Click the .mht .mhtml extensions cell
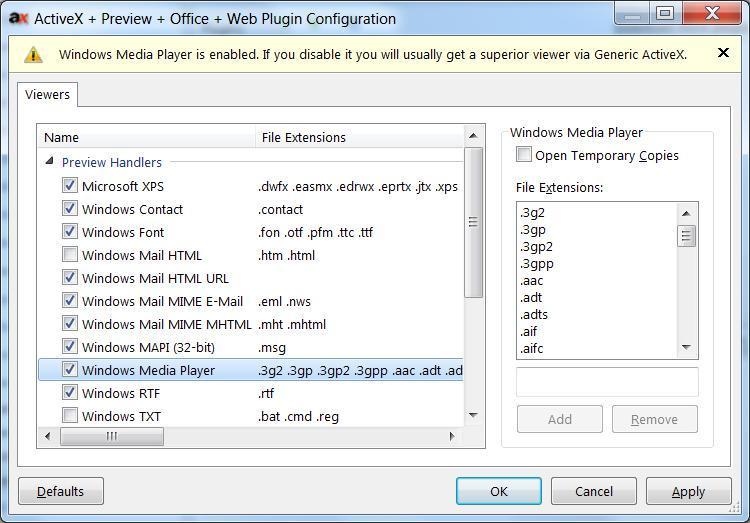Viewport: 750px width, 523px height. click(x=292, y=324)
